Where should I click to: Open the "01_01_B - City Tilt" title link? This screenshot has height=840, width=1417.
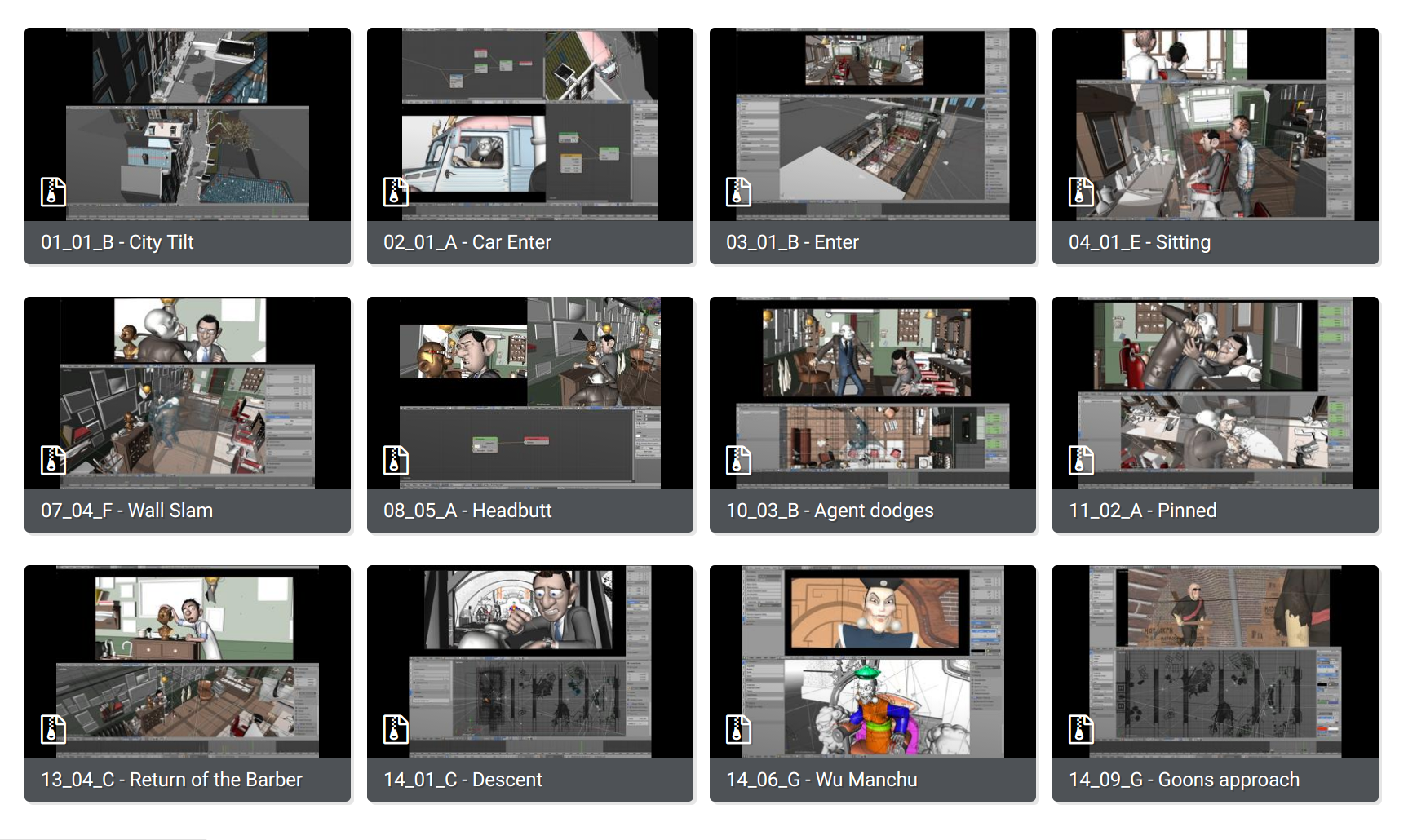[117, 242]
